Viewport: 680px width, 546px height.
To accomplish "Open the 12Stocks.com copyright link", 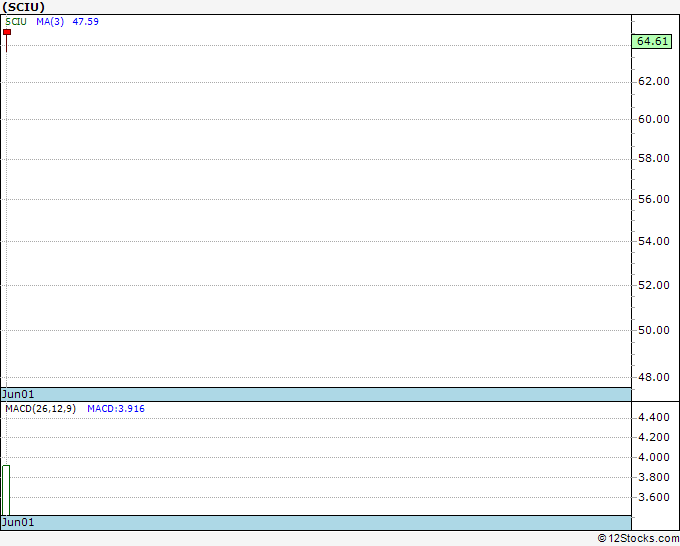I will point(638,539).
